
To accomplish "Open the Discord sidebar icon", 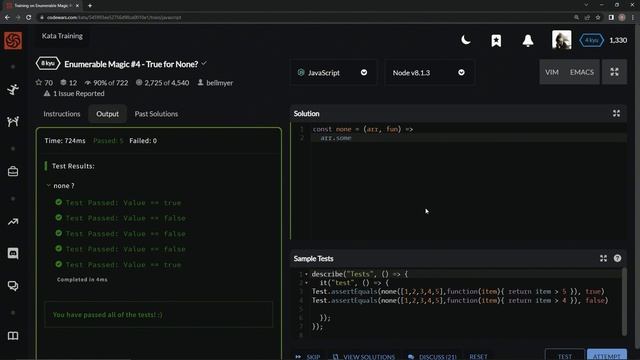I will pos(13,253).
